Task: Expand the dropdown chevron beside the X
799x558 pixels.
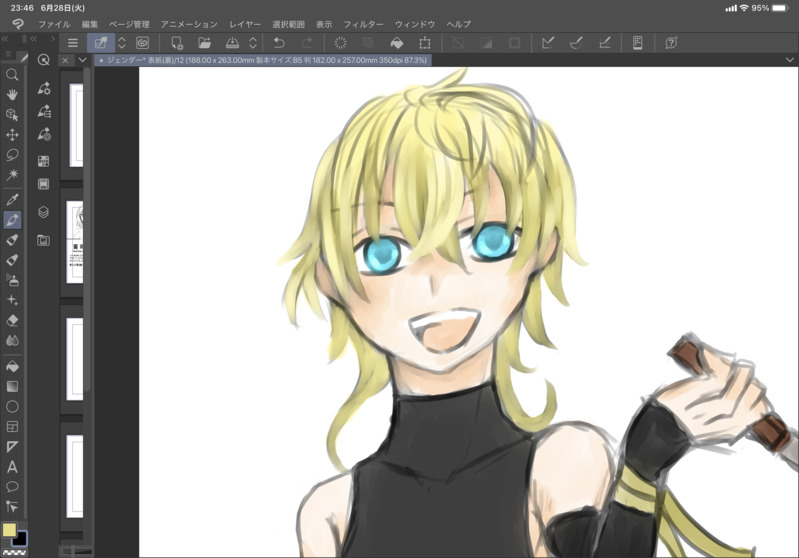Action: tap(83, 60)
